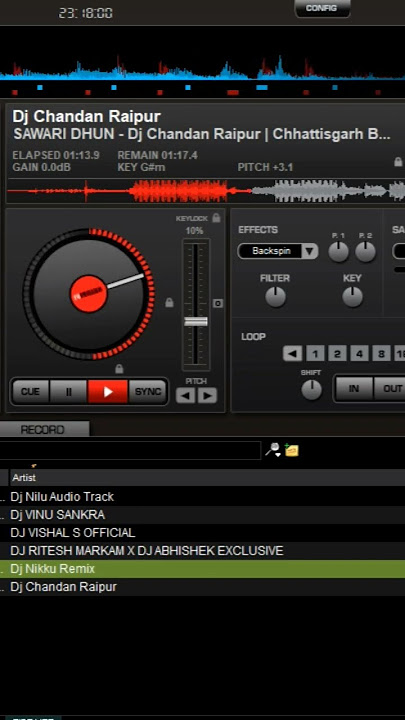Image resolution: width=405 pixels, height=720 pixels.
Task: Select the Dj Nilu Audio Track row
Action: (x=202, y=496)
